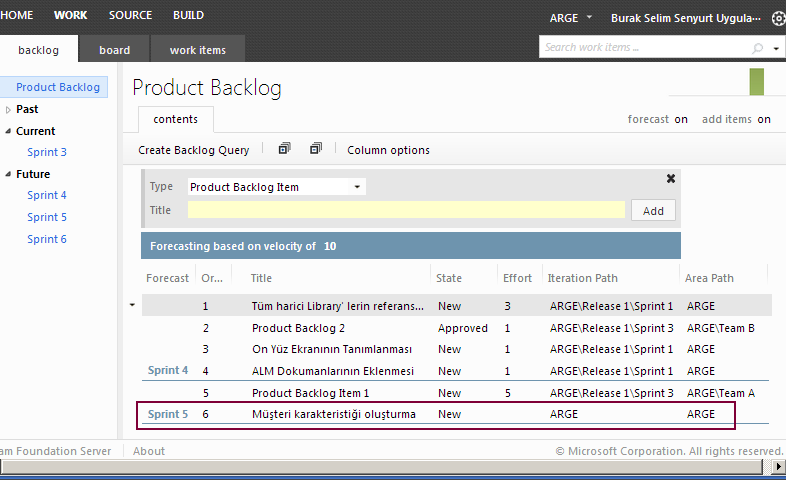Open settings via the gear icon
The width and height of the screenshot is (786, 480).
pyautogui.click(x=778, y=18)
